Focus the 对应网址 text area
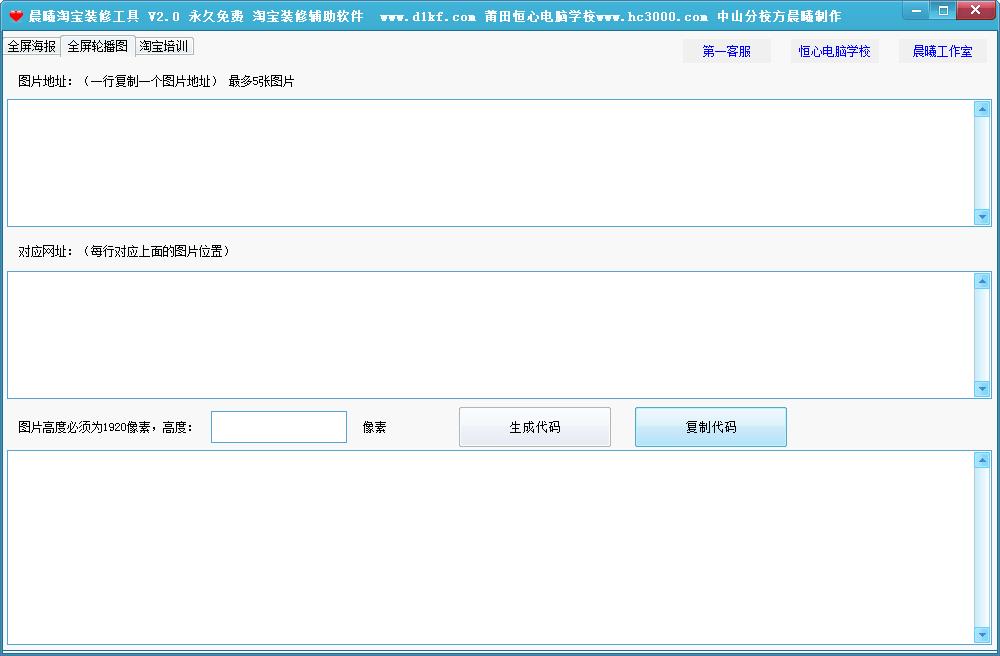 [490, 335]
